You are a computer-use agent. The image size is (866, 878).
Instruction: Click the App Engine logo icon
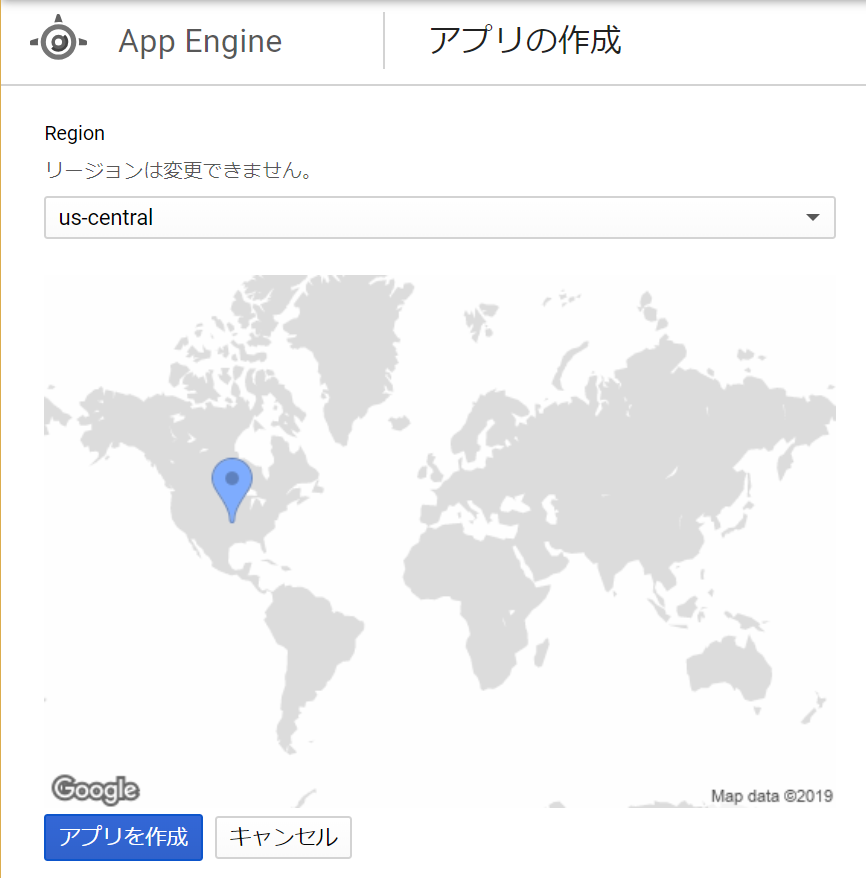pyautogui.click(x=58, y=41)
